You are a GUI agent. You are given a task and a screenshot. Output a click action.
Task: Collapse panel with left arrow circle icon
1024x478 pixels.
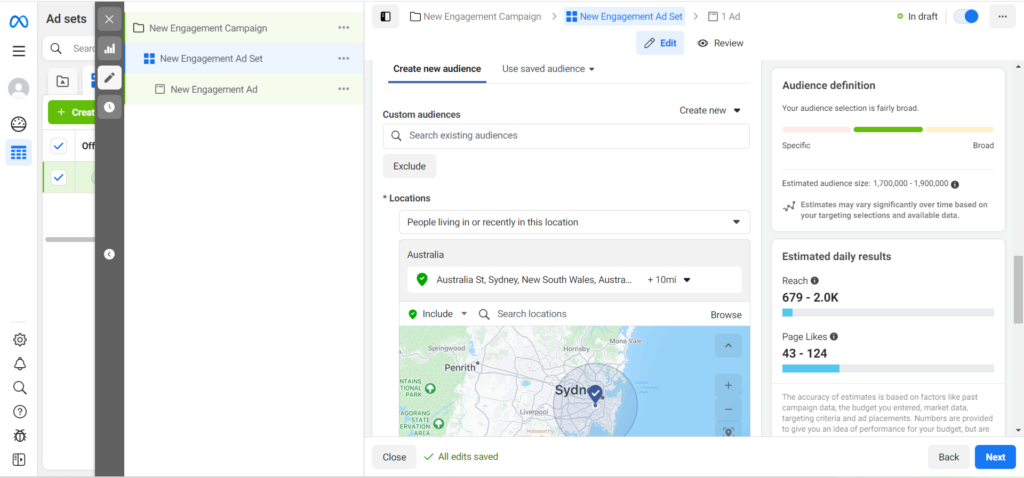[x=109, y=255]
